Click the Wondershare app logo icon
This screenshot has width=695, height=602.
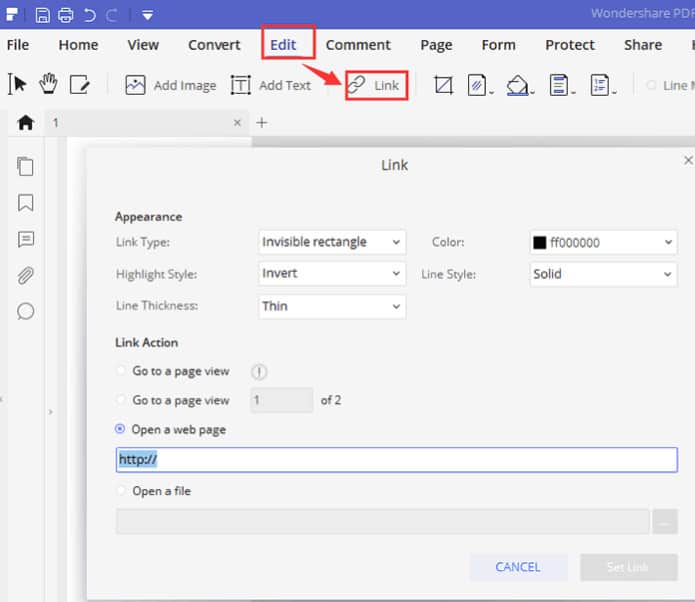[12, 15]
